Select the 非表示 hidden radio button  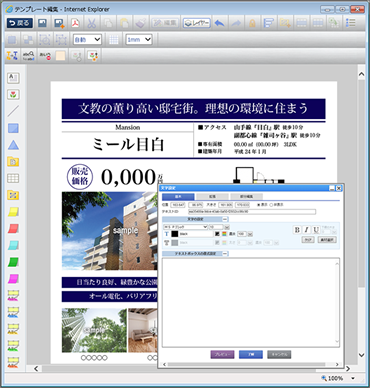[271, 205]
